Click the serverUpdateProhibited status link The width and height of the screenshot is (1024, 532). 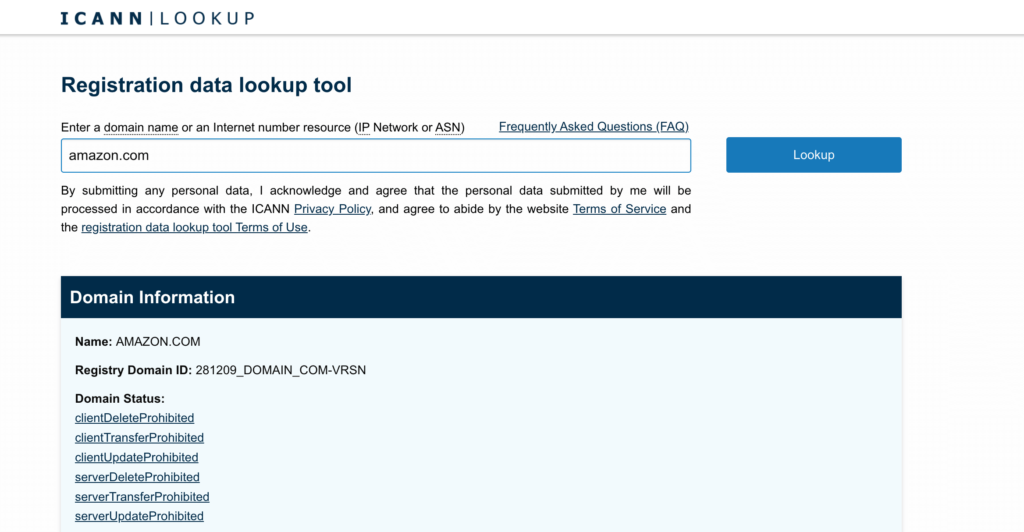tap(139, 516)
